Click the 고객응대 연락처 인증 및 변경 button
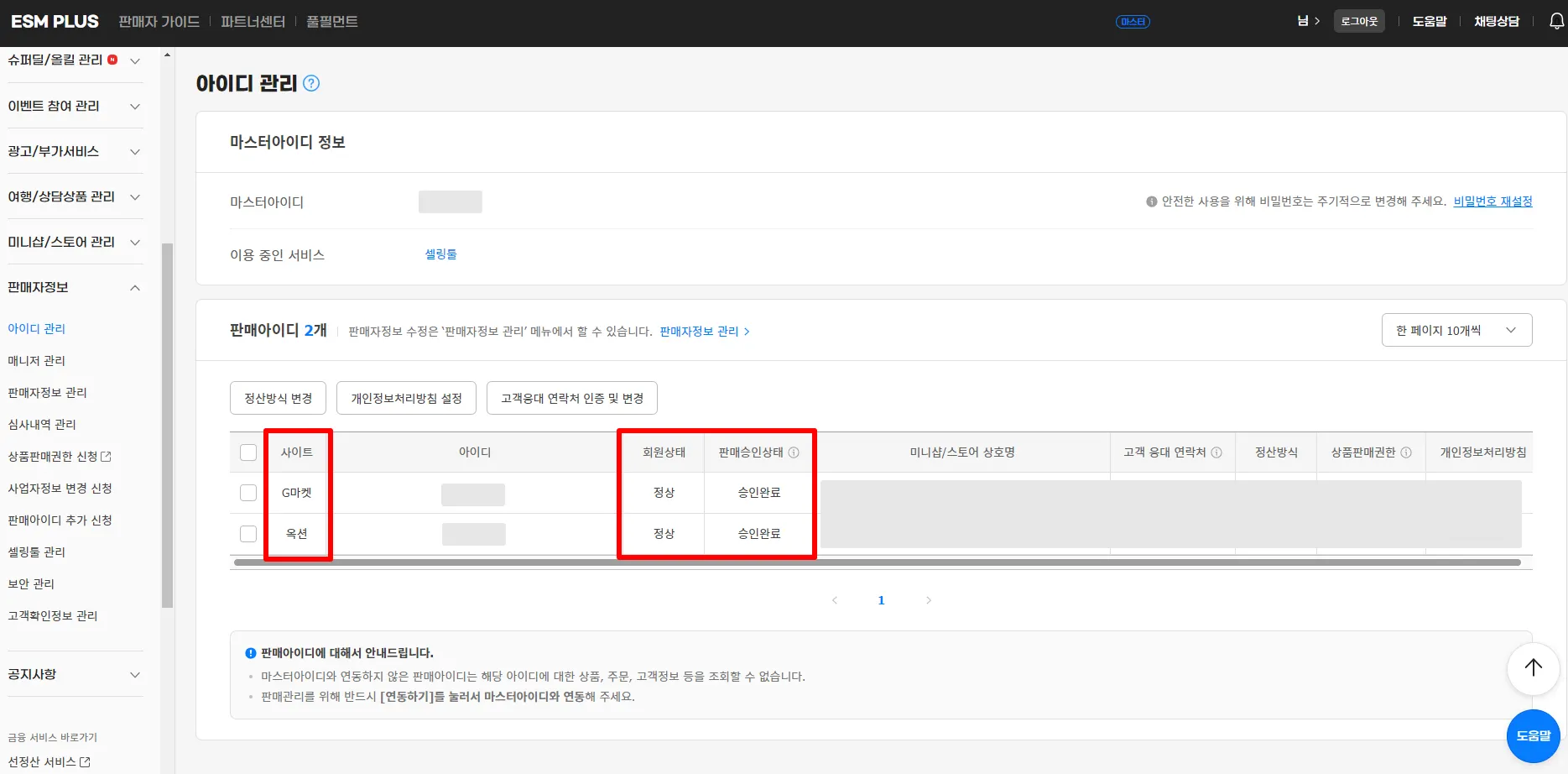This screenshot has width=1568, height=774. pyautogui.click(x=572, y=398)
